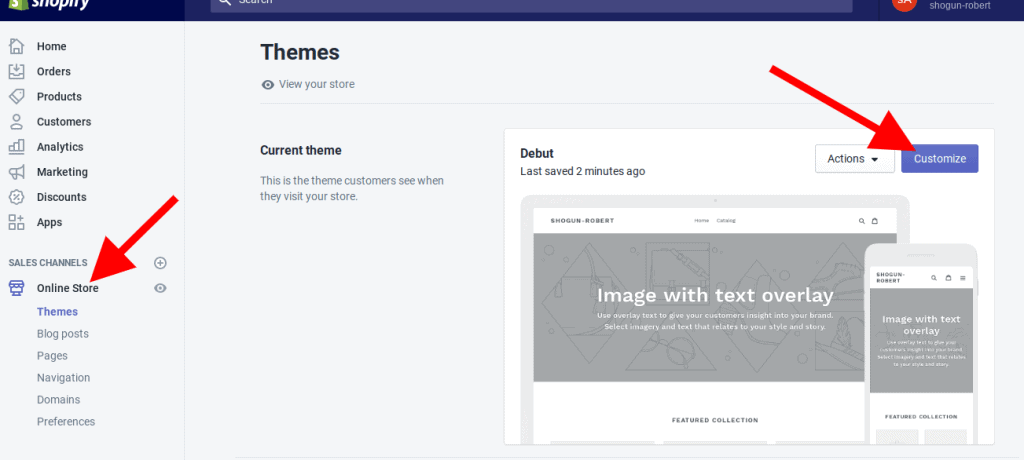Go to Home in sidebar
This screenshot has height=460, width=1024.
point(52,46)
